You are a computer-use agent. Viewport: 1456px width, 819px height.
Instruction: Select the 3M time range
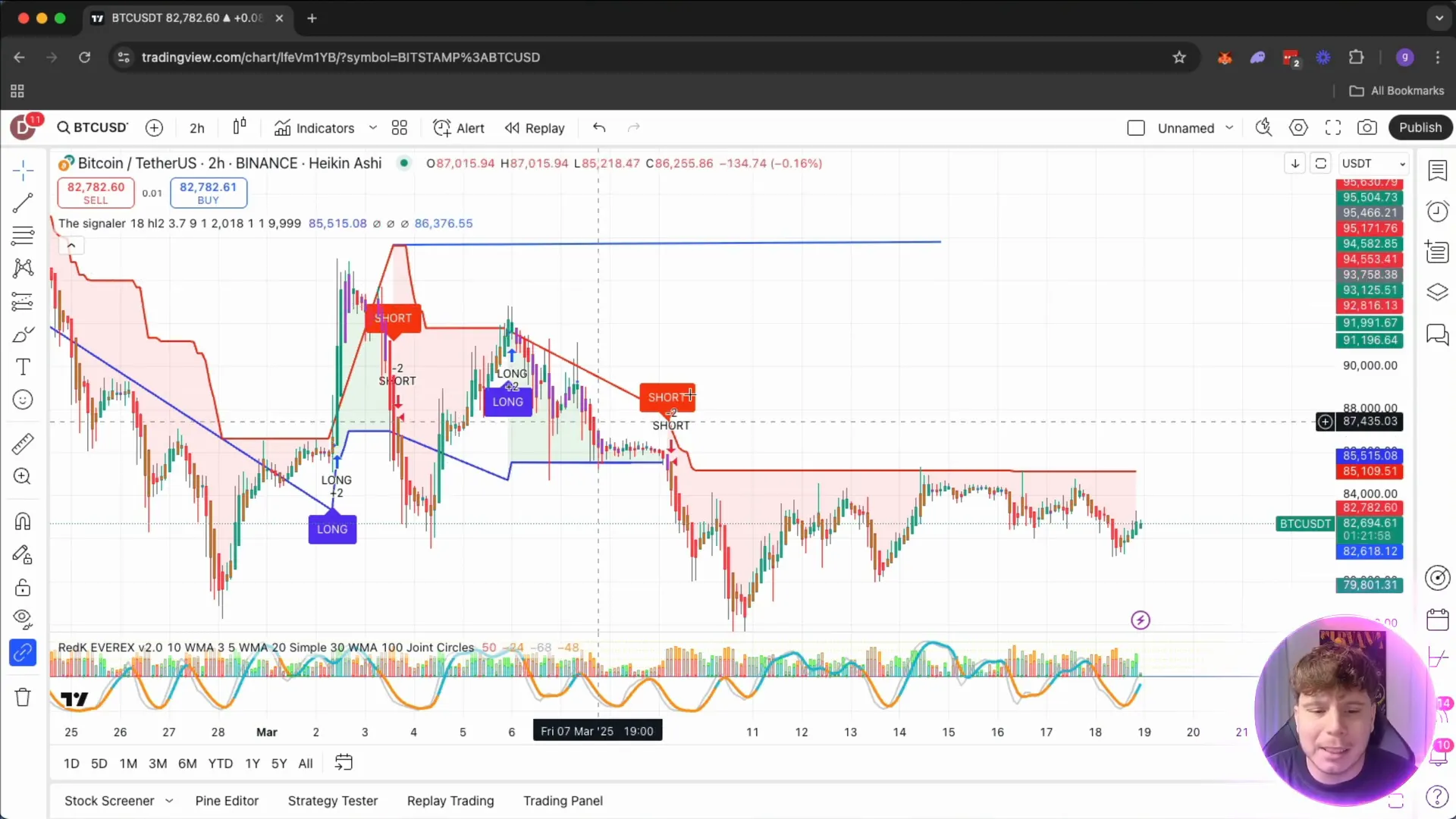158,764
